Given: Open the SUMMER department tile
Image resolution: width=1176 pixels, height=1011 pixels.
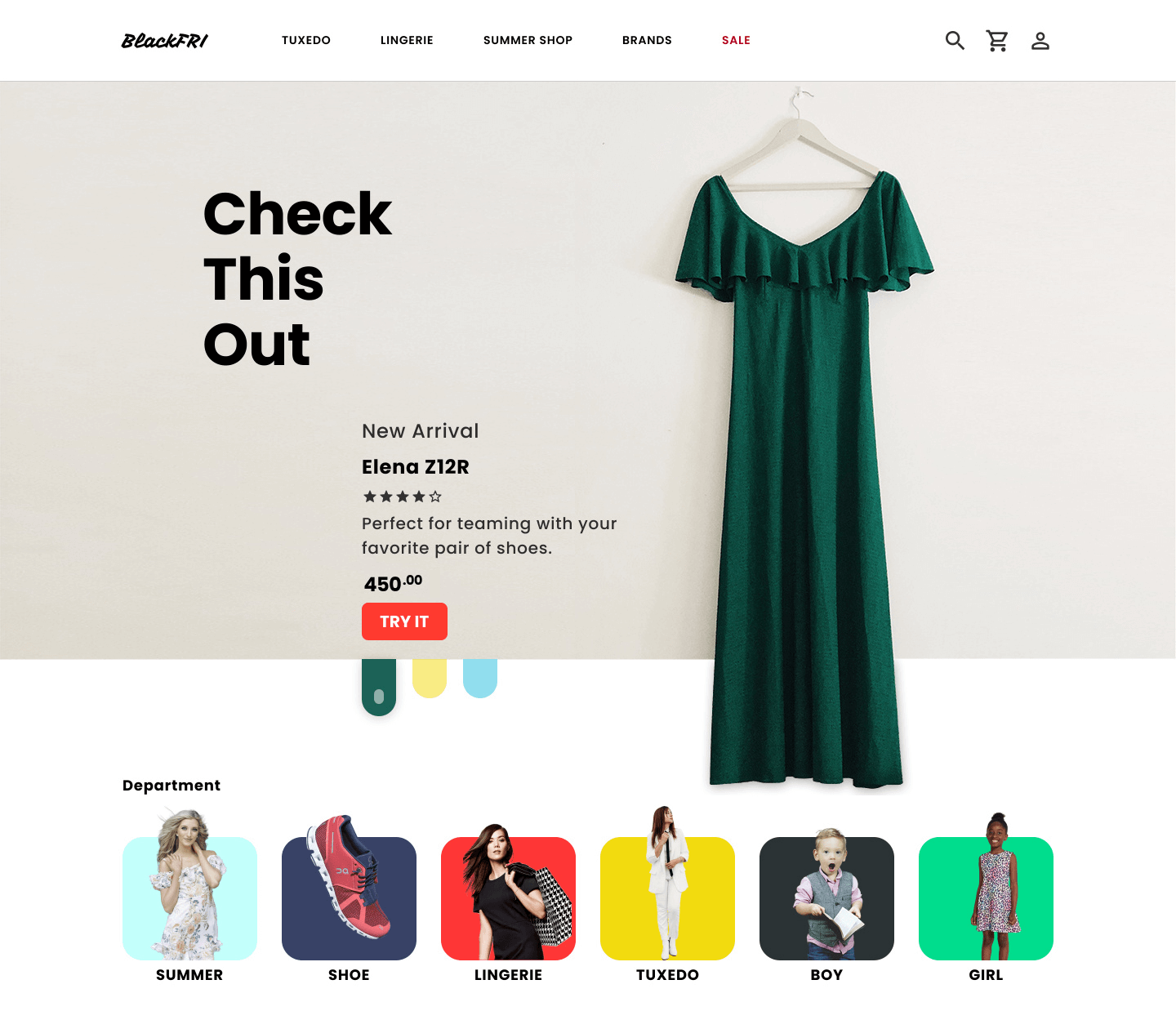Looking at the screenshot, I should (189, 898).
